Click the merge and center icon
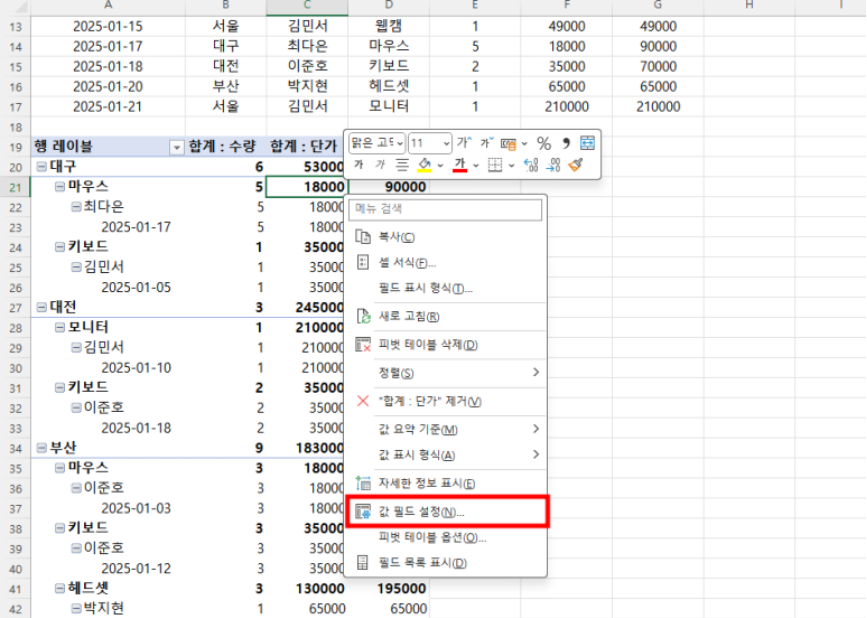Viewport: 867px width, 618px height. [587, 143]
